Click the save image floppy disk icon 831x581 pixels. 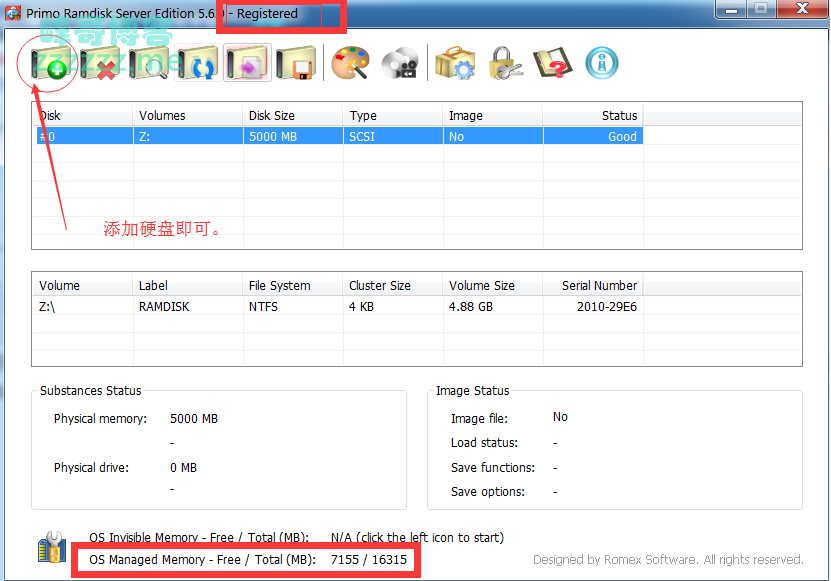(296, 65)
